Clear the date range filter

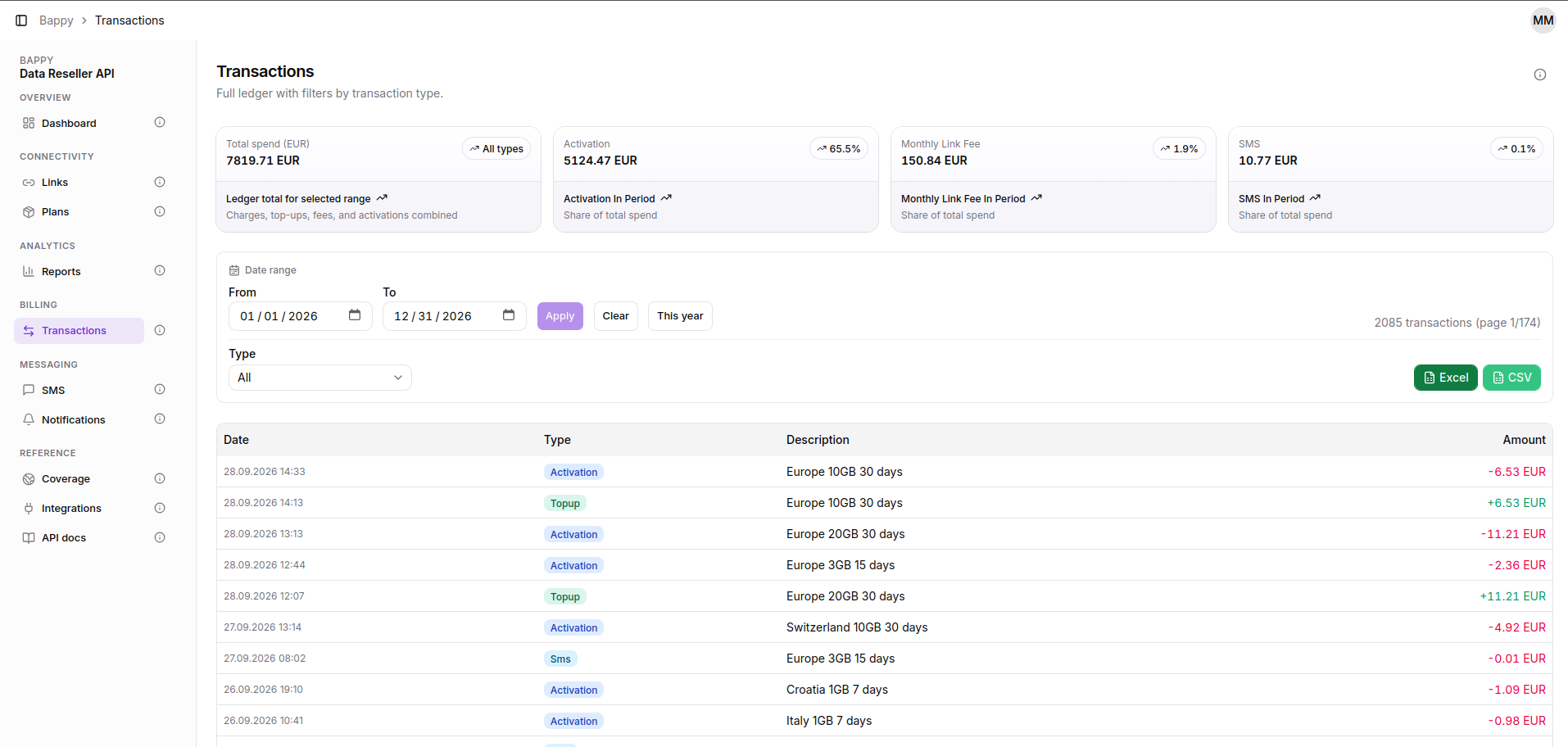(616, 316)
